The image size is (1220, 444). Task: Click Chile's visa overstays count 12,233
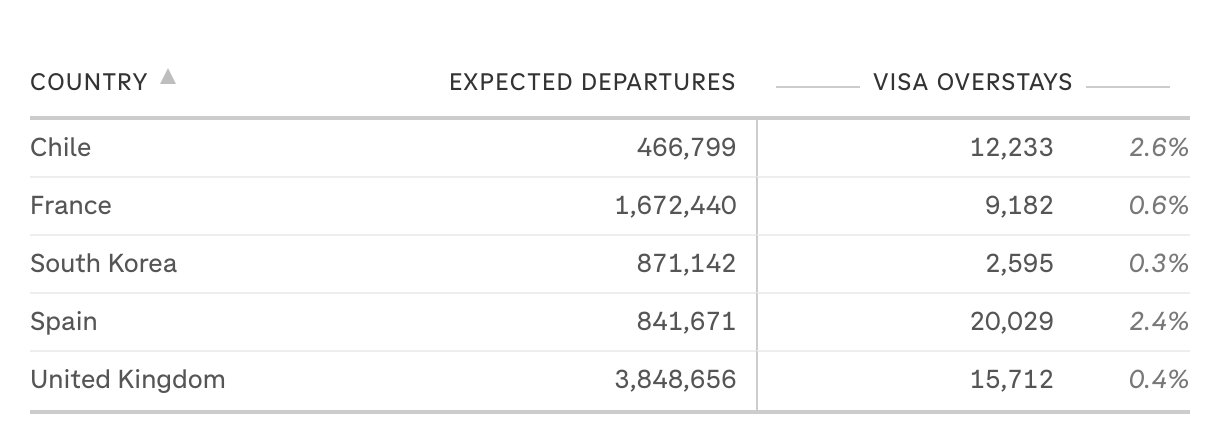(1011, 148)
